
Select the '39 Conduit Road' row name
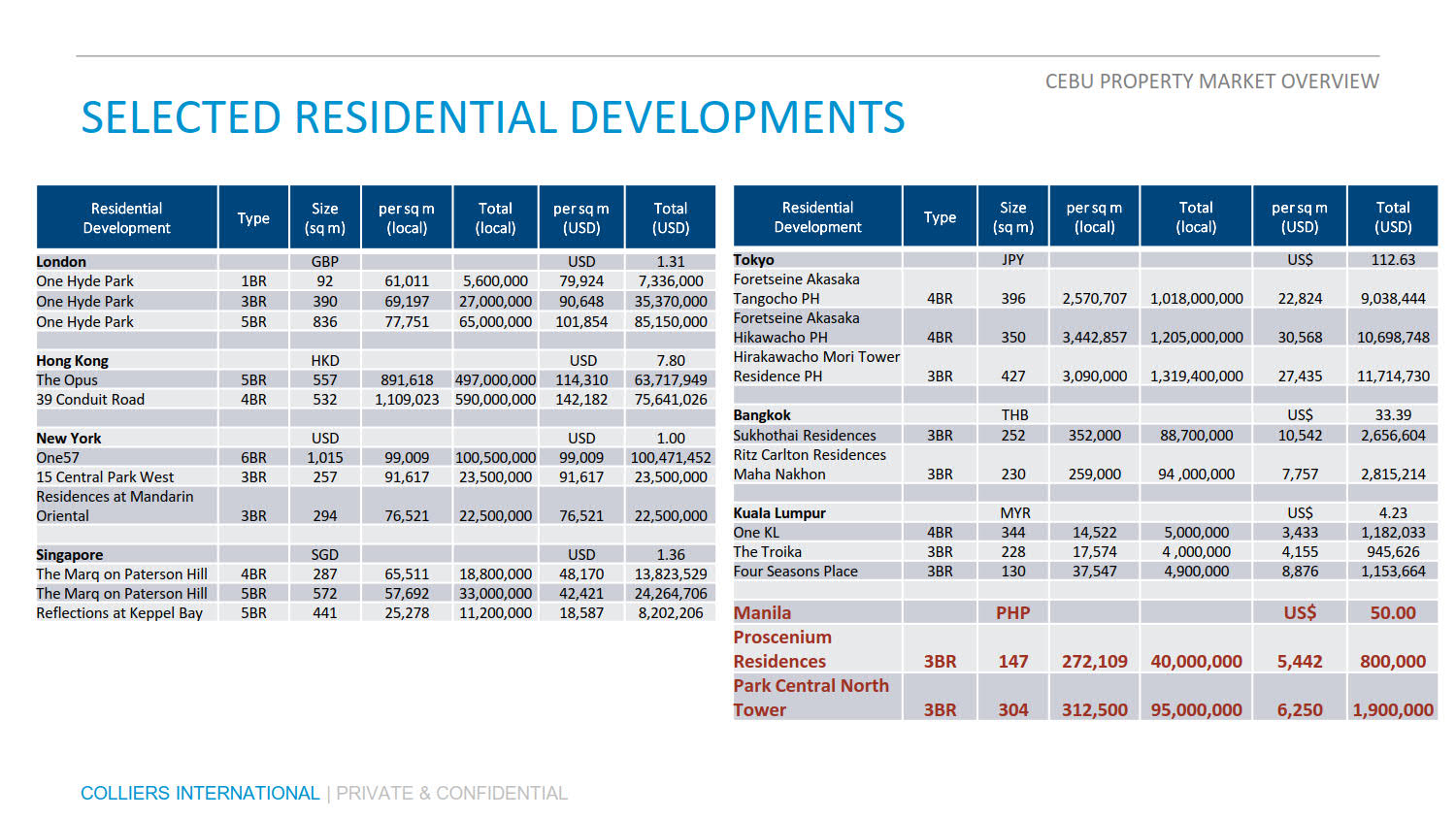click(x=90, y=400)
